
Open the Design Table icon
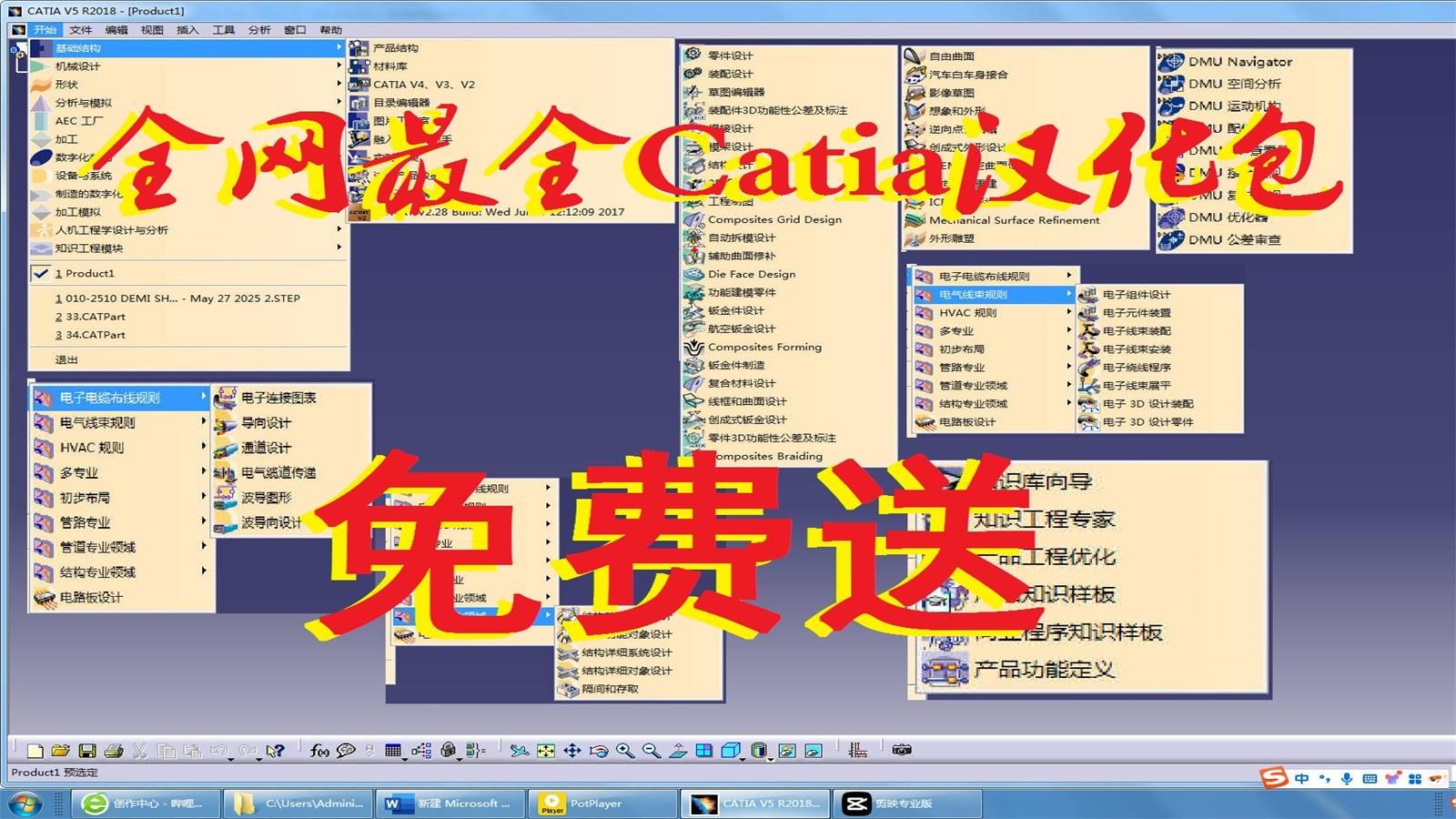[x=393, y=751]
